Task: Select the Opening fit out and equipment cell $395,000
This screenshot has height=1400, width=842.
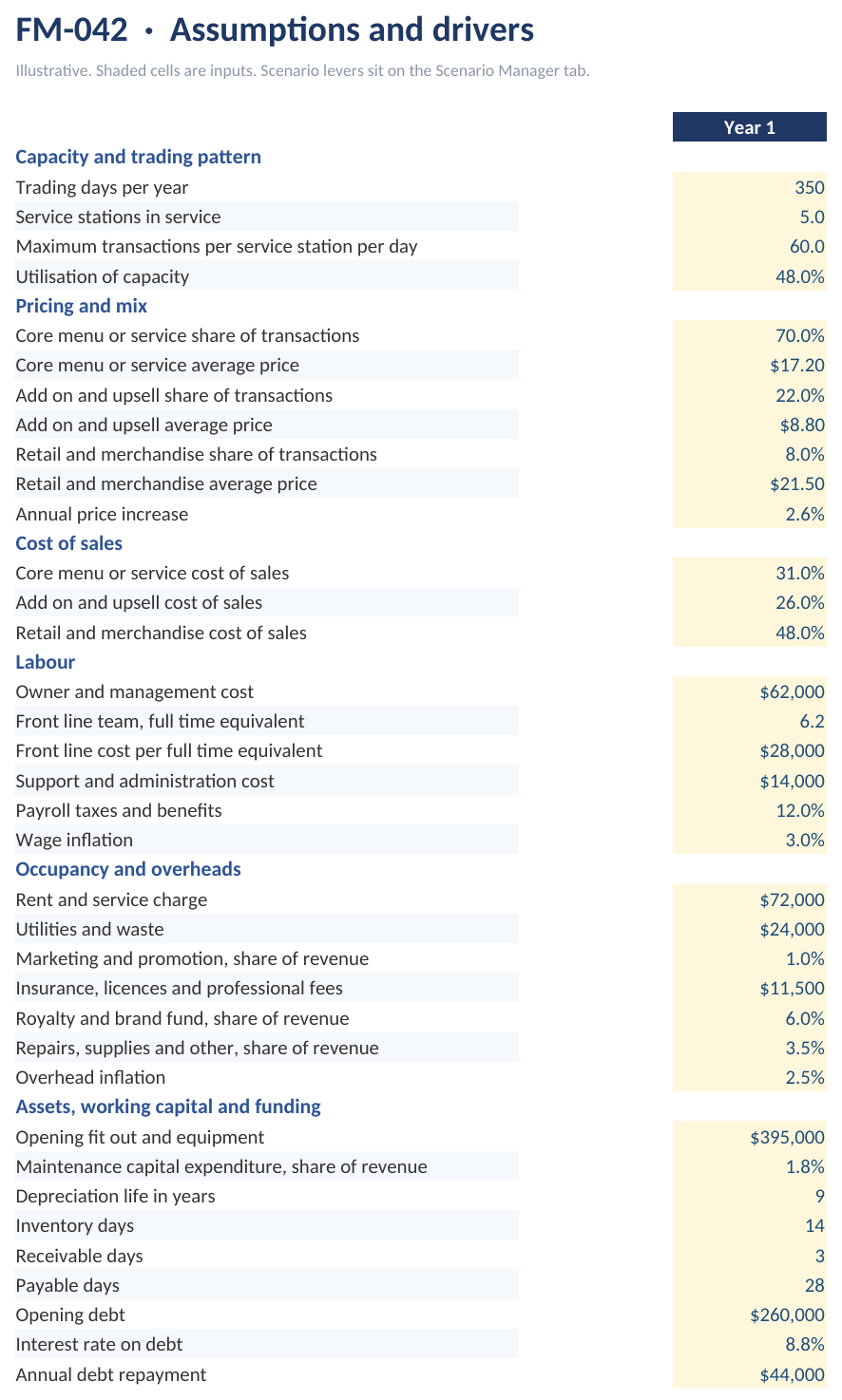Action: 750,1137
